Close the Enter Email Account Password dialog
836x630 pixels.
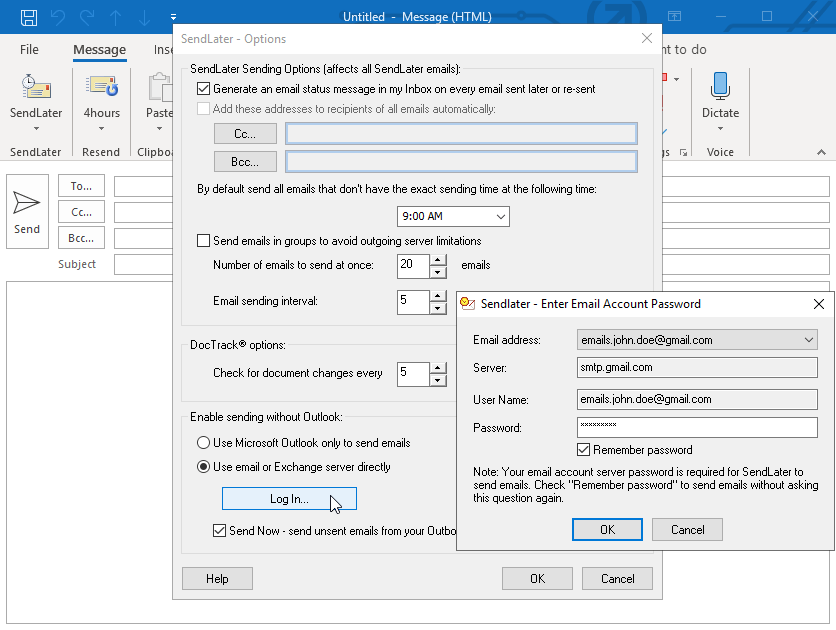[819, 304]
